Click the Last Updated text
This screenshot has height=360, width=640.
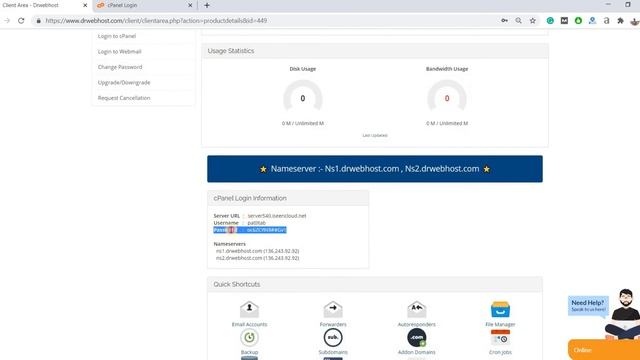(x=375, y=135)
